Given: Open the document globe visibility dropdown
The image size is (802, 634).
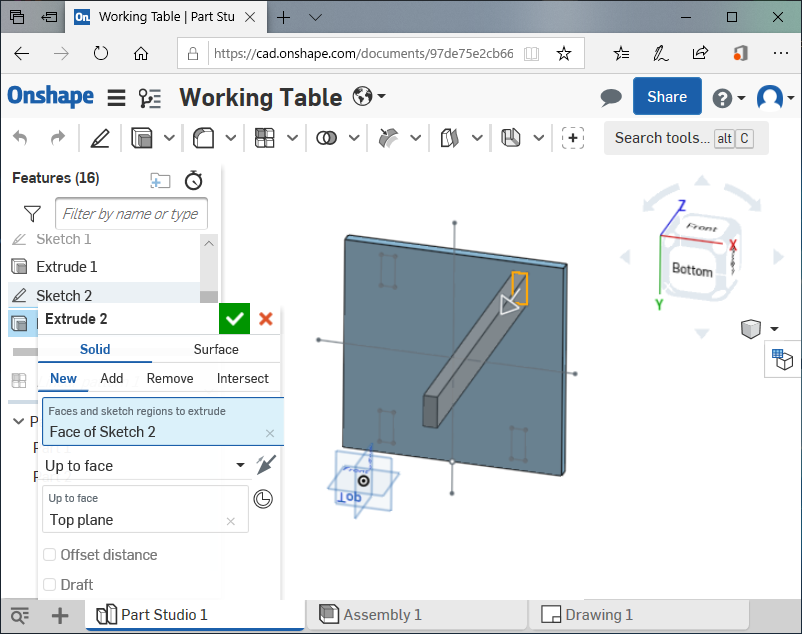Looking at the screenshot, I should [x=369, y=96].
